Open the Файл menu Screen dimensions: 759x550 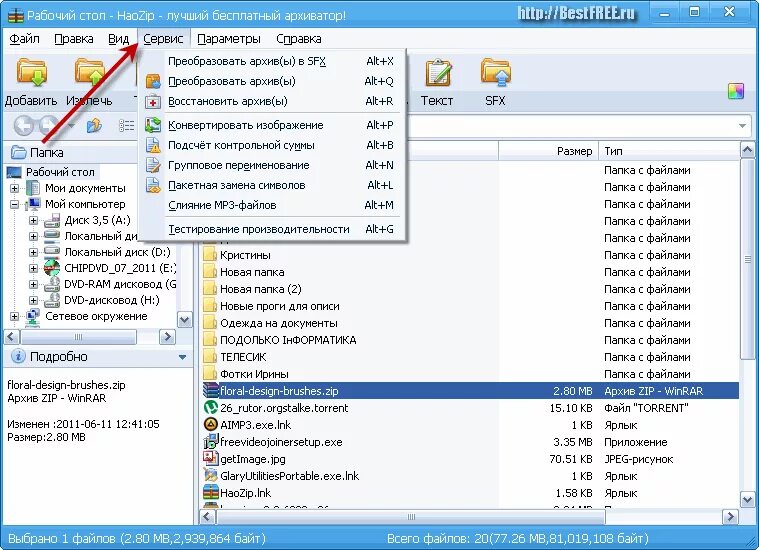coord(24,39)
